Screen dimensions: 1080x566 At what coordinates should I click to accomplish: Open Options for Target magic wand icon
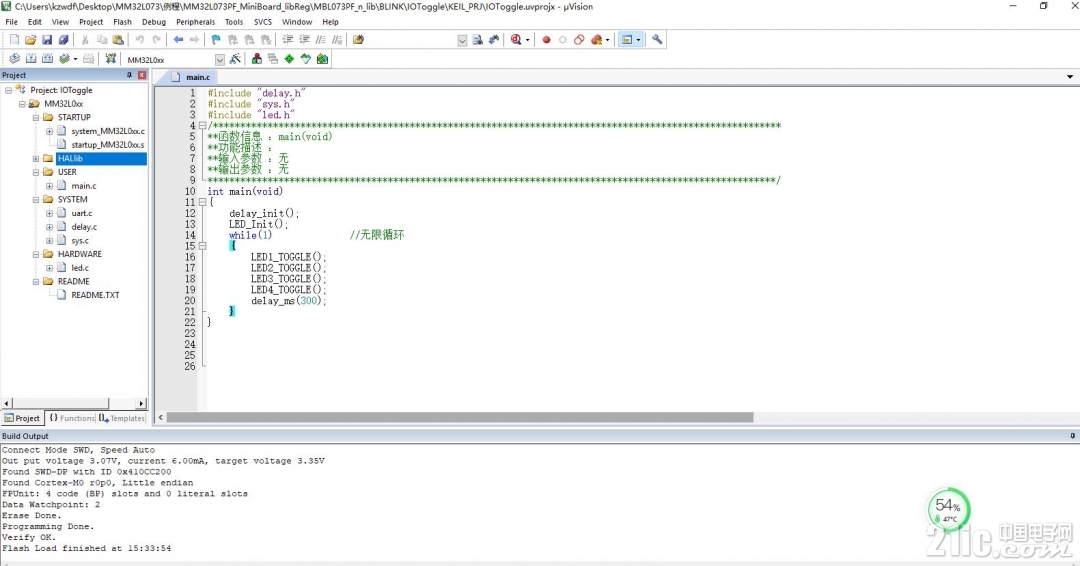(x=235, y=59)
